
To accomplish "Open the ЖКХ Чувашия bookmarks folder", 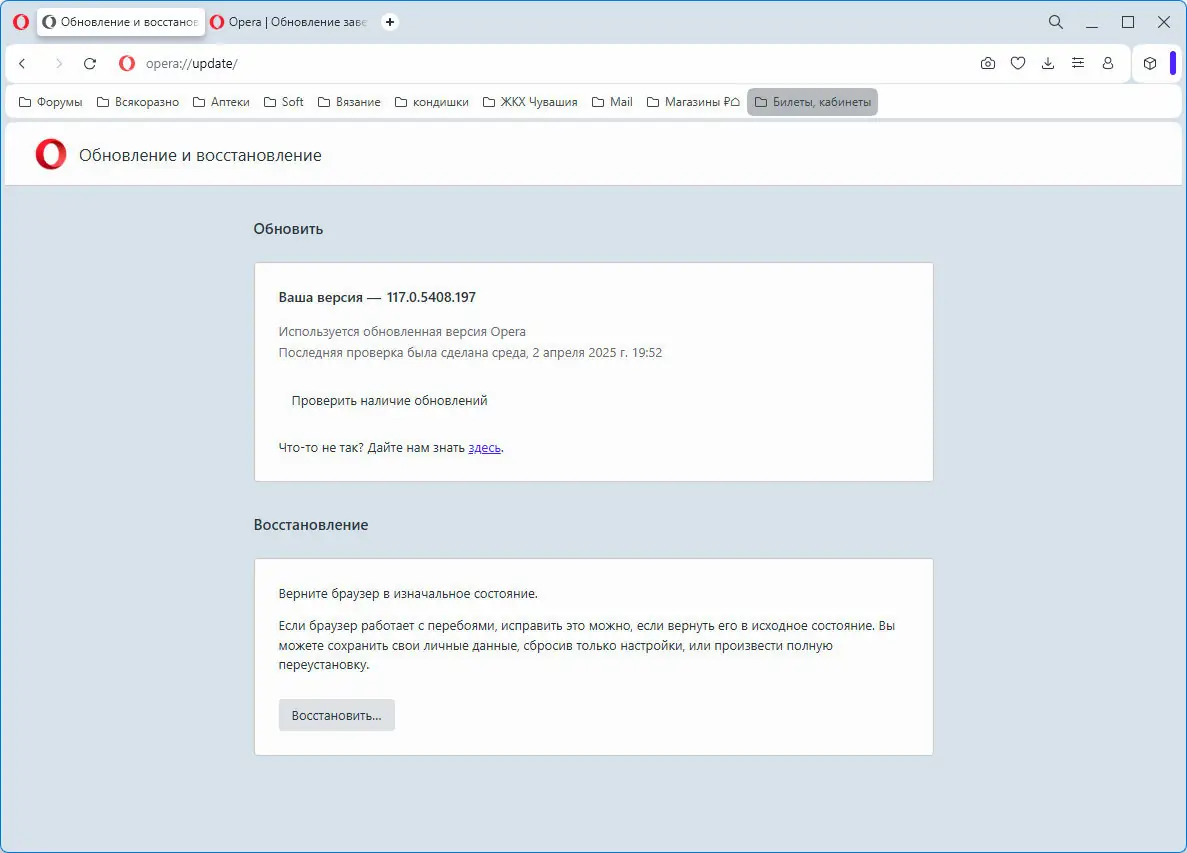I will pyautogui.click(x=530, y=102).
